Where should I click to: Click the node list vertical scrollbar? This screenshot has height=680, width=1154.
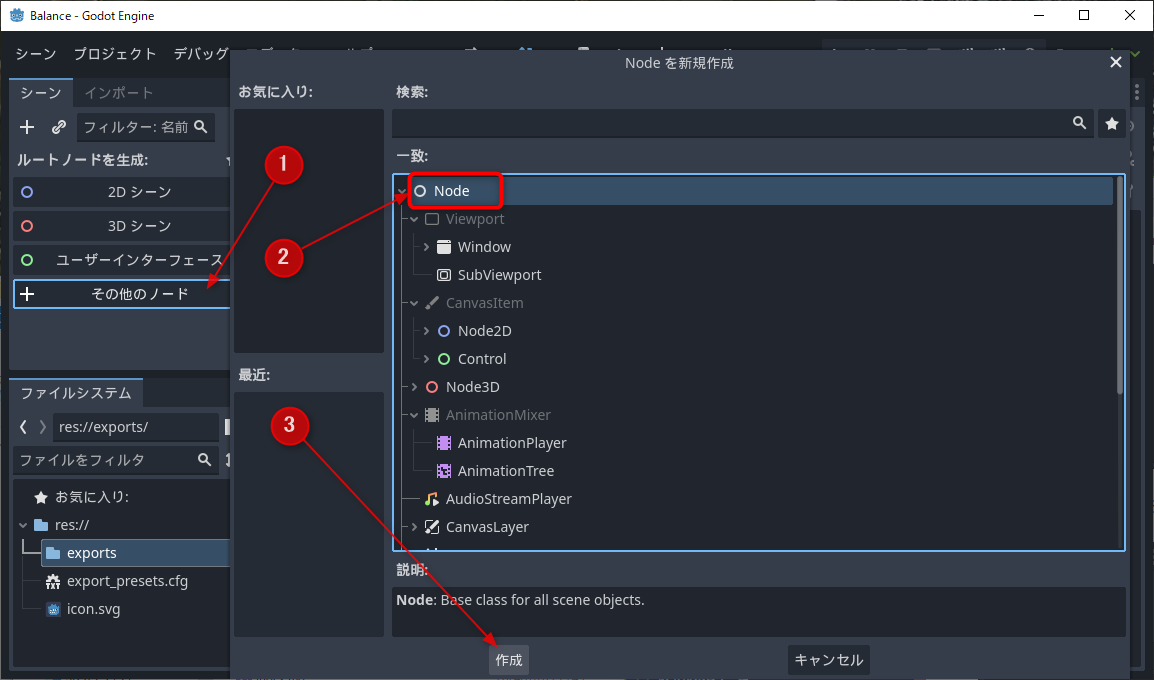(1119, 290)
